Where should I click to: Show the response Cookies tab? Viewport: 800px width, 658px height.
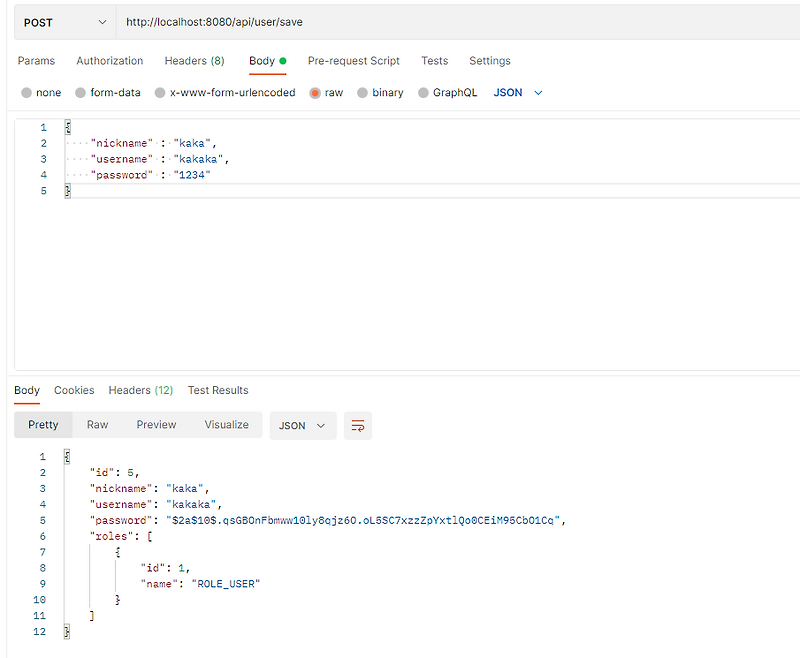pos(74,390)
